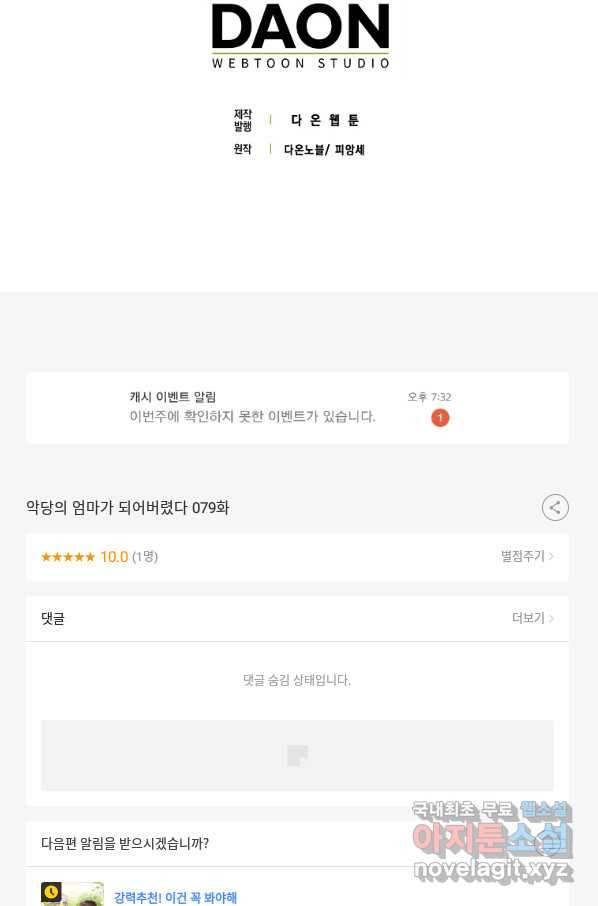Screen dimensions: 598x906
Task: Click the chevron next to 별점주기
Action: click(551, 556)
